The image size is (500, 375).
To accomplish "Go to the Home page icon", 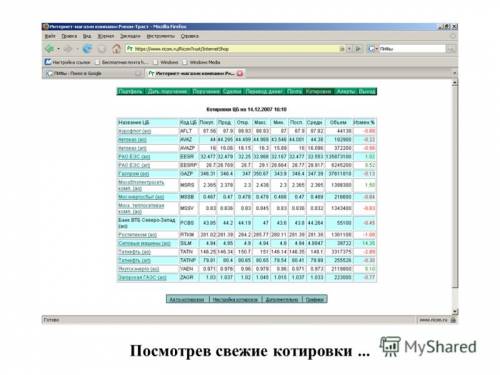I will 116,49.
